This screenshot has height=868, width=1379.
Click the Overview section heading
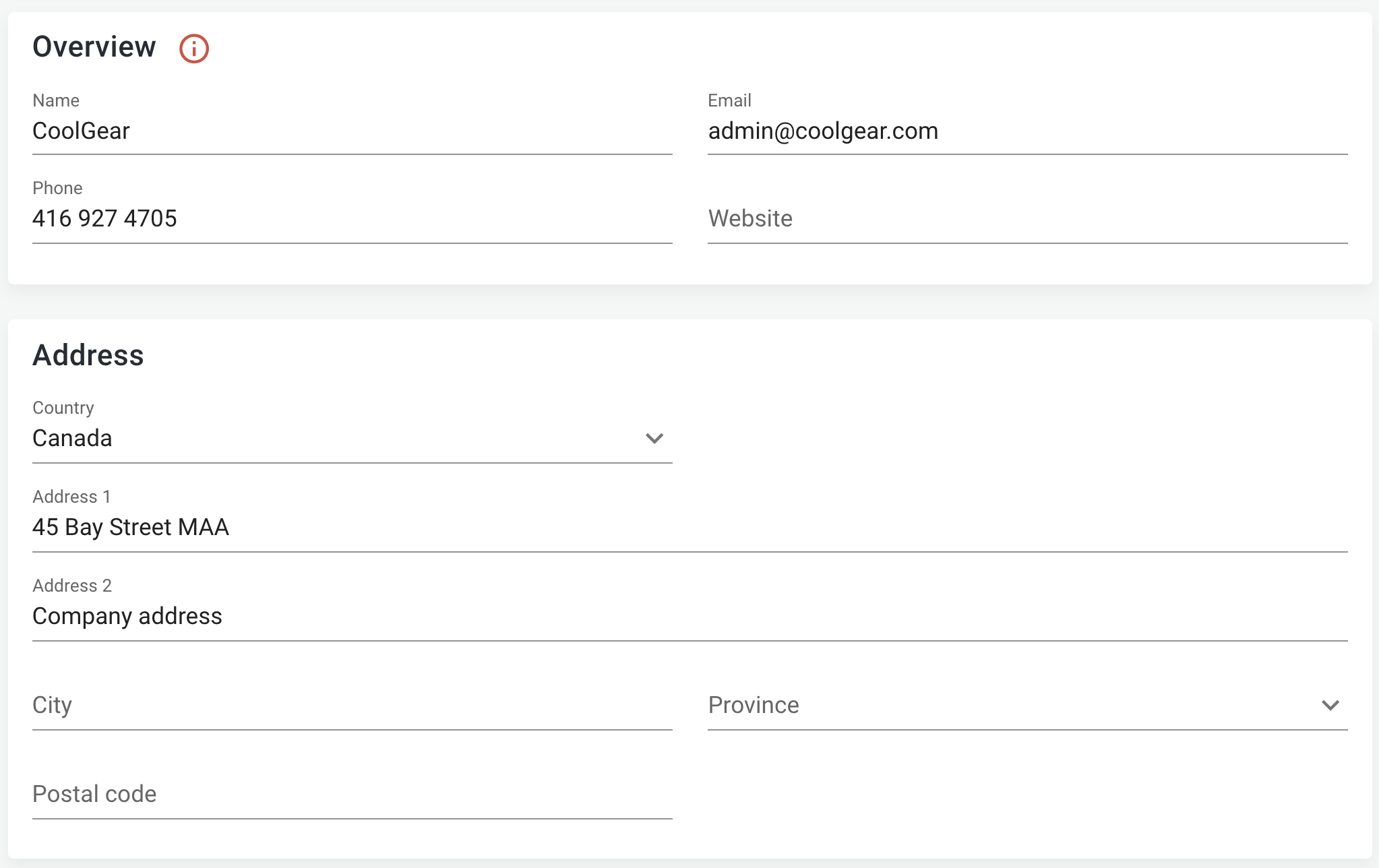pyautogui.click(x=94, y=47)
